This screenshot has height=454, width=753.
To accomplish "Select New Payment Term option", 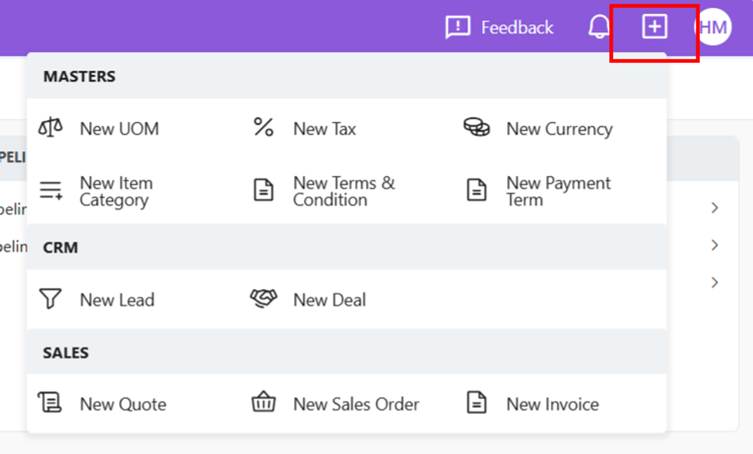I will point(557,191).
